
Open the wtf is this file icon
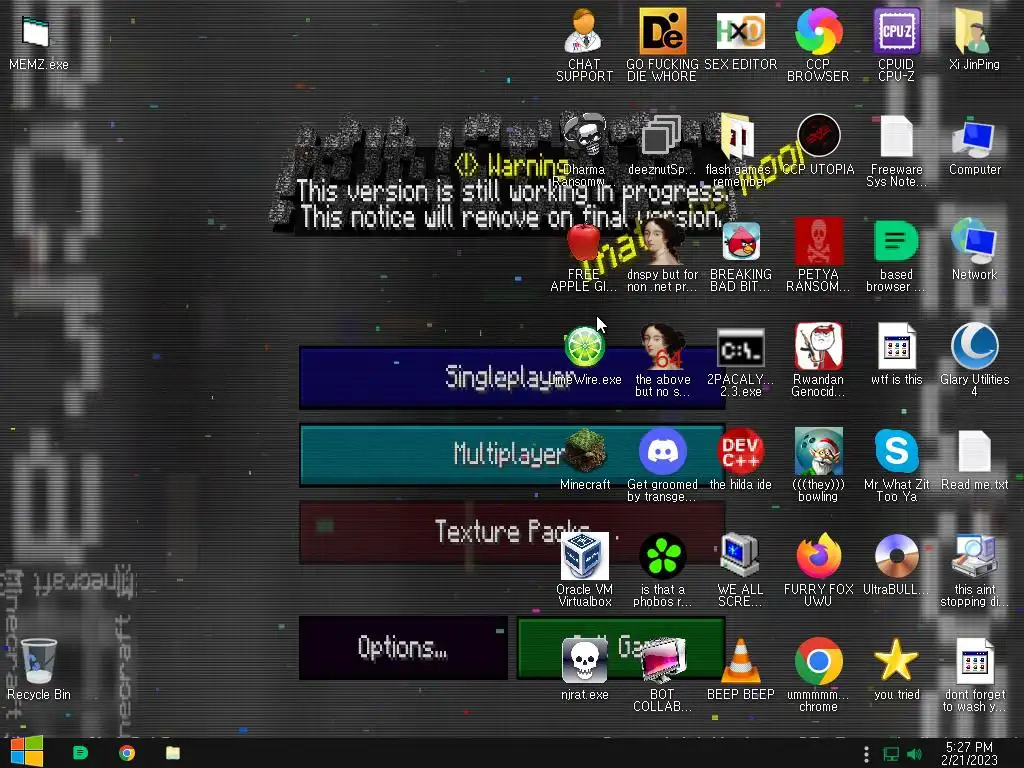896,346
